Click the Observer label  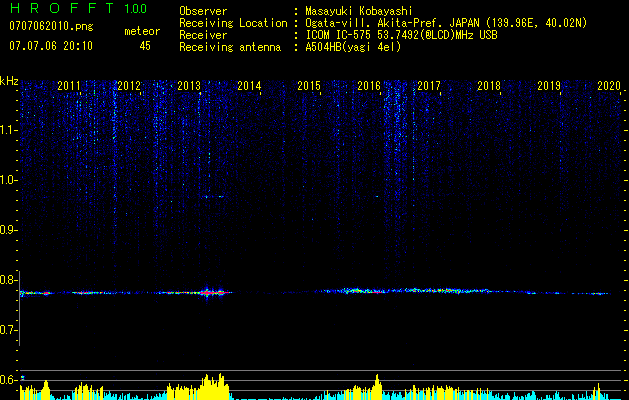tap(203, 11)
